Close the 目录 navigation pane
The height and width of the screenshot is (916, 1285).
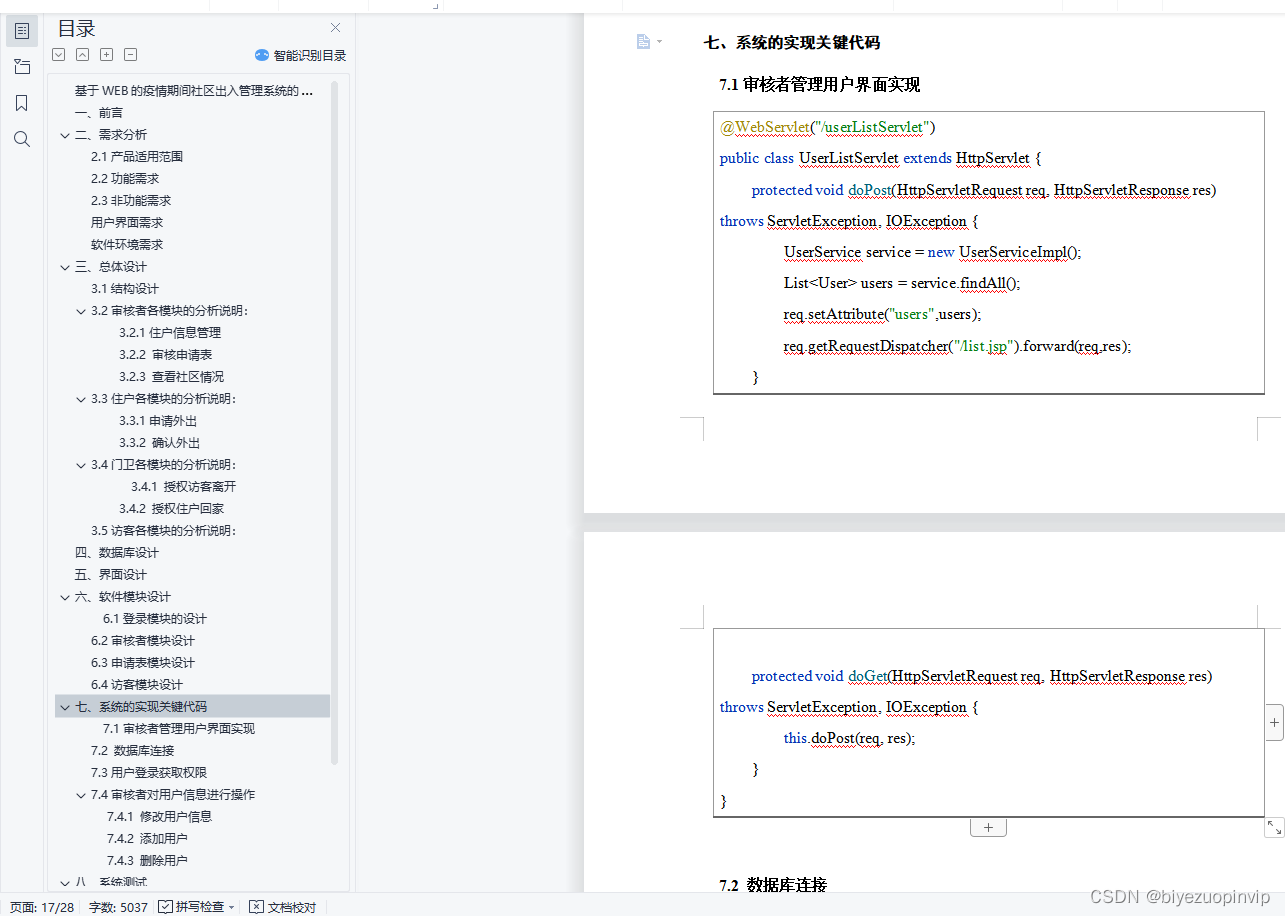pyautogui.click(x=335, y=28)
